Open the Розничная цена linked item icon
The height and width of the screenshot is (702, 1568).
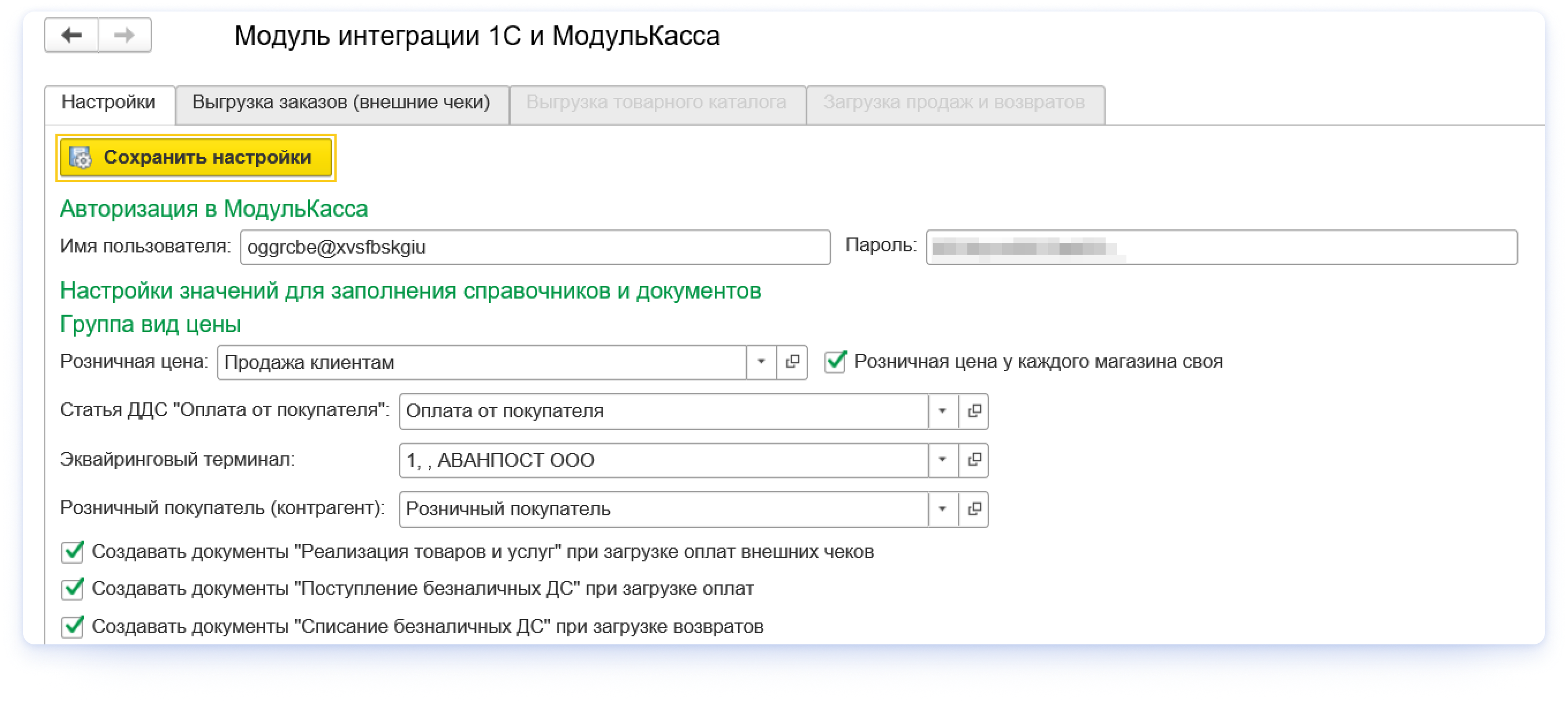point(793,363)
